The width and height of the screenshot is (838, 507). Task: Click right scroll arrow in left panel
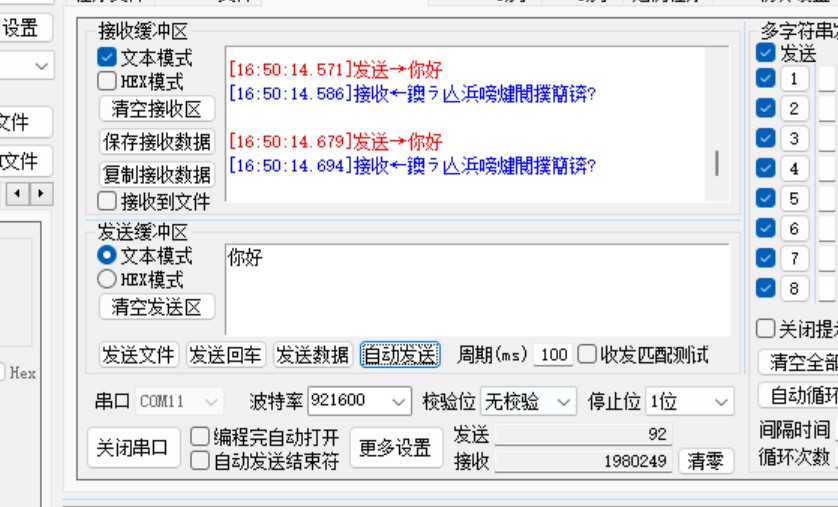pos(41,193)
